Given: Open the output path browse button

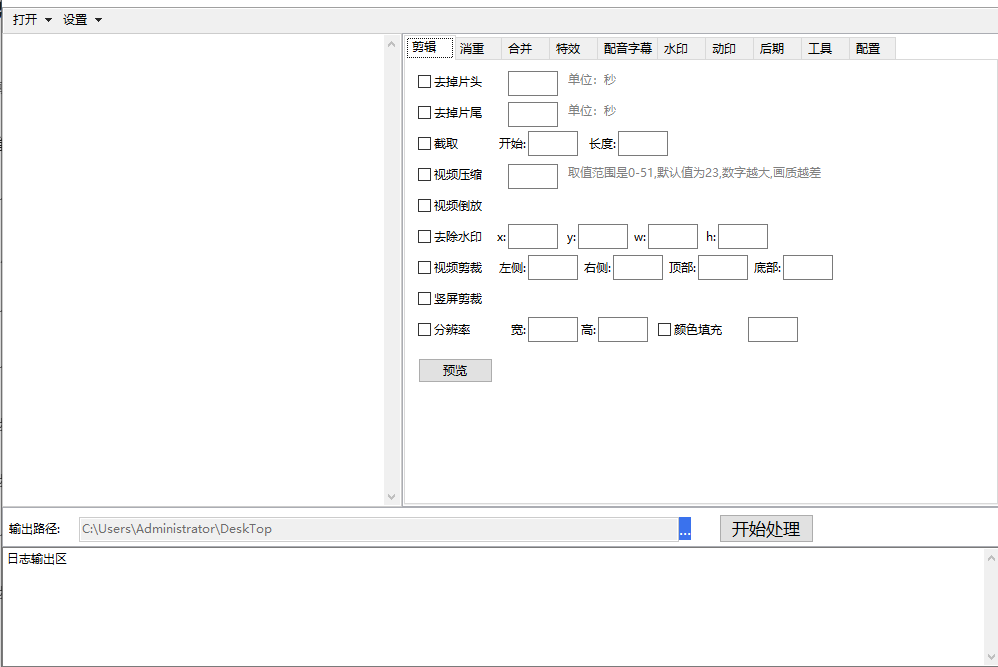Looking at the screenshot, I should 685,529.
